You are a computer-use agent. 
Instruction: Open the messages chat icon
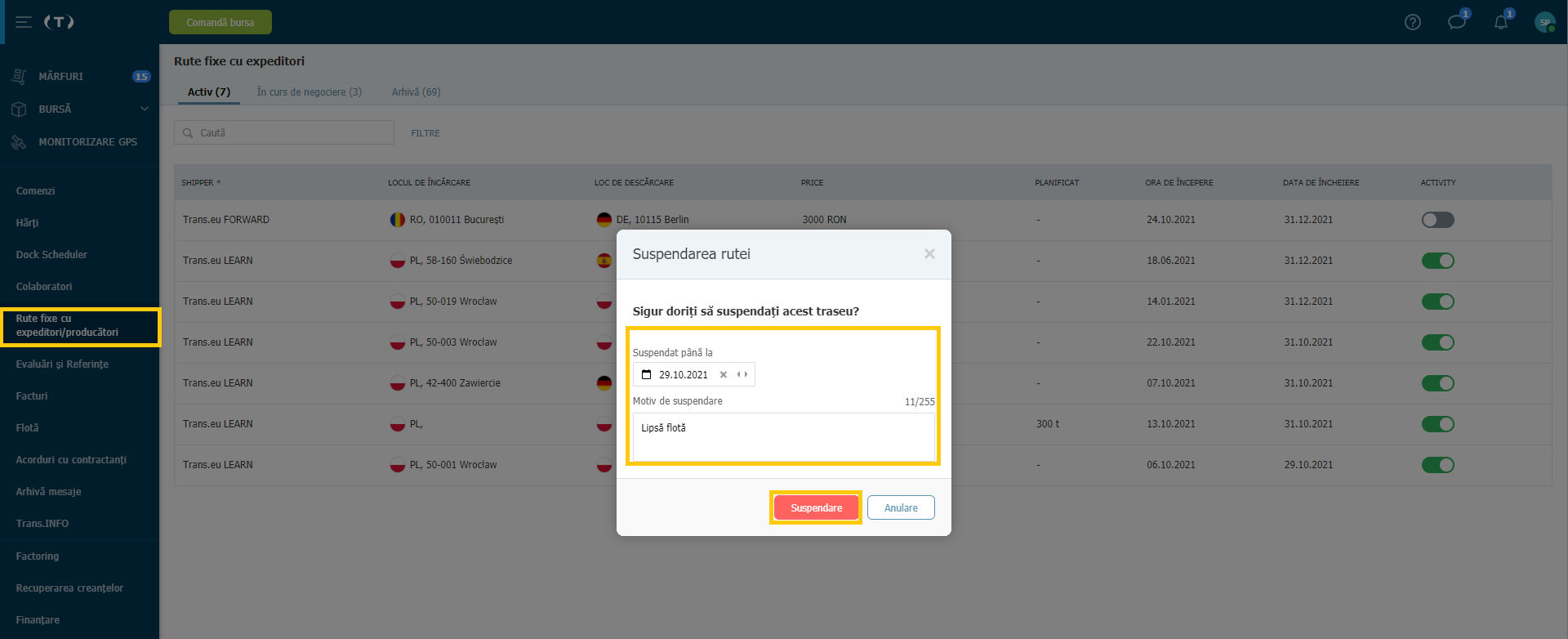coord(1457,22)
